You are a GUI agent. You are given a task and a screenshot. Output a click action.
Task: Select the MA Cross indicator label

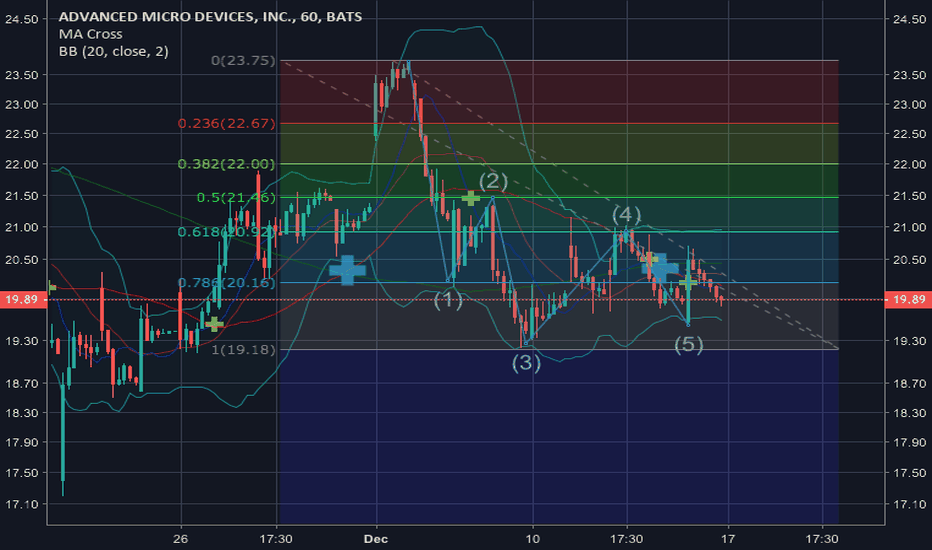pyautogui.click(x=90, y=34)
